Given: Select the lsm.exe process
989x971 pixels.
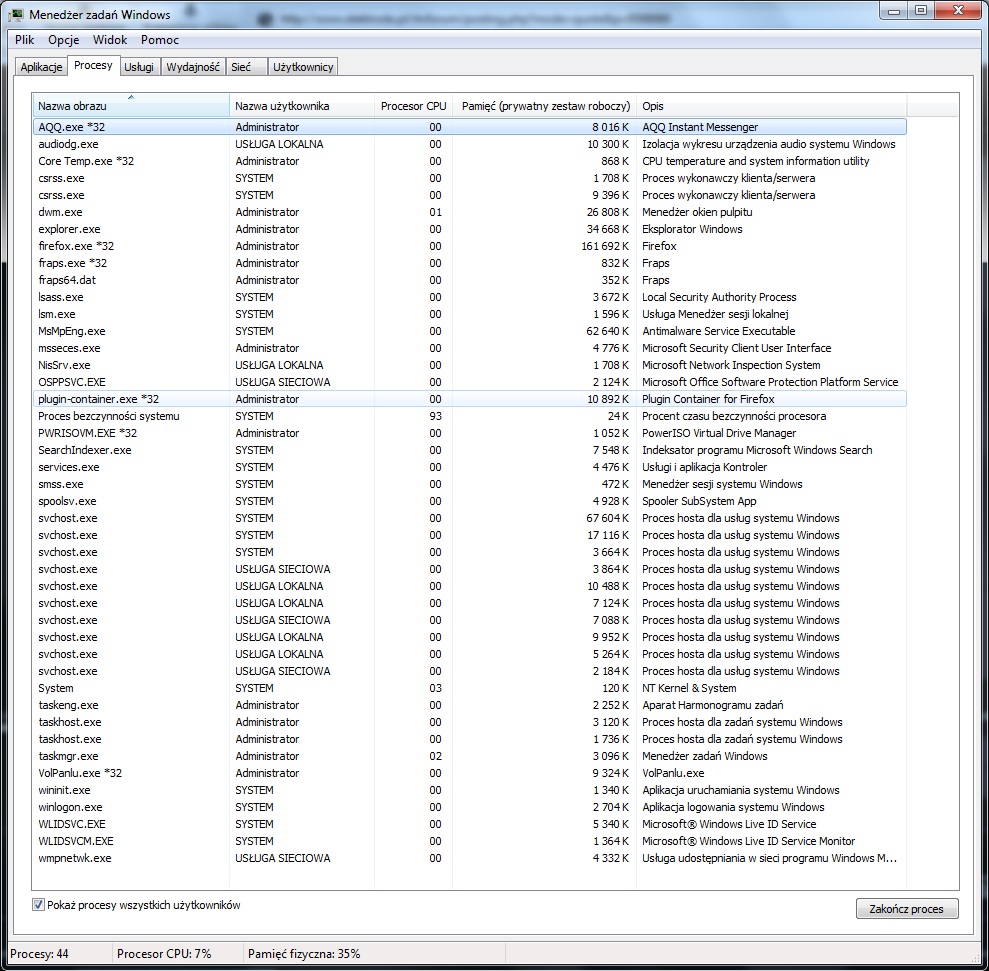Looking at the screenshot, I should click(469, 314).
